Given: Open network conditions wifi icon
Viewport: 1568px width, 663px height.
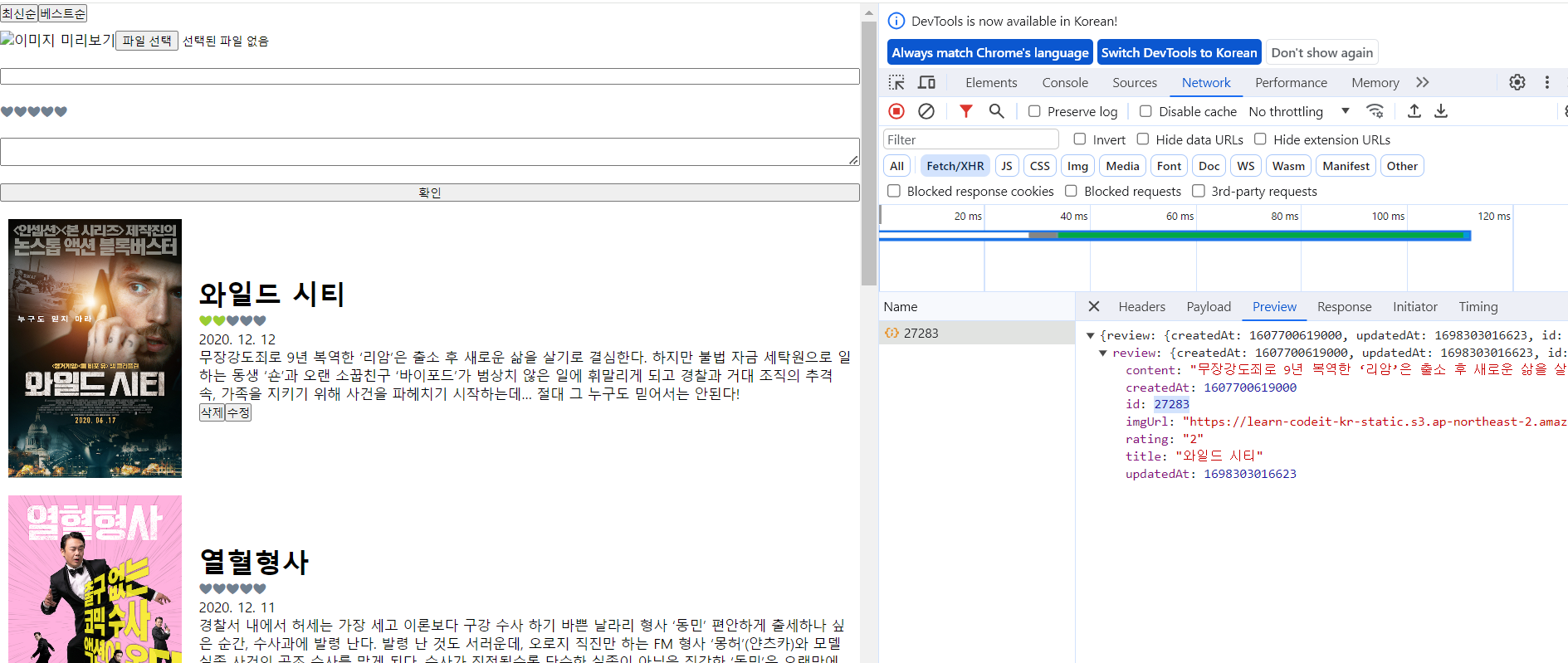Looking at the screenshot, I should (x=1375, y=111).
